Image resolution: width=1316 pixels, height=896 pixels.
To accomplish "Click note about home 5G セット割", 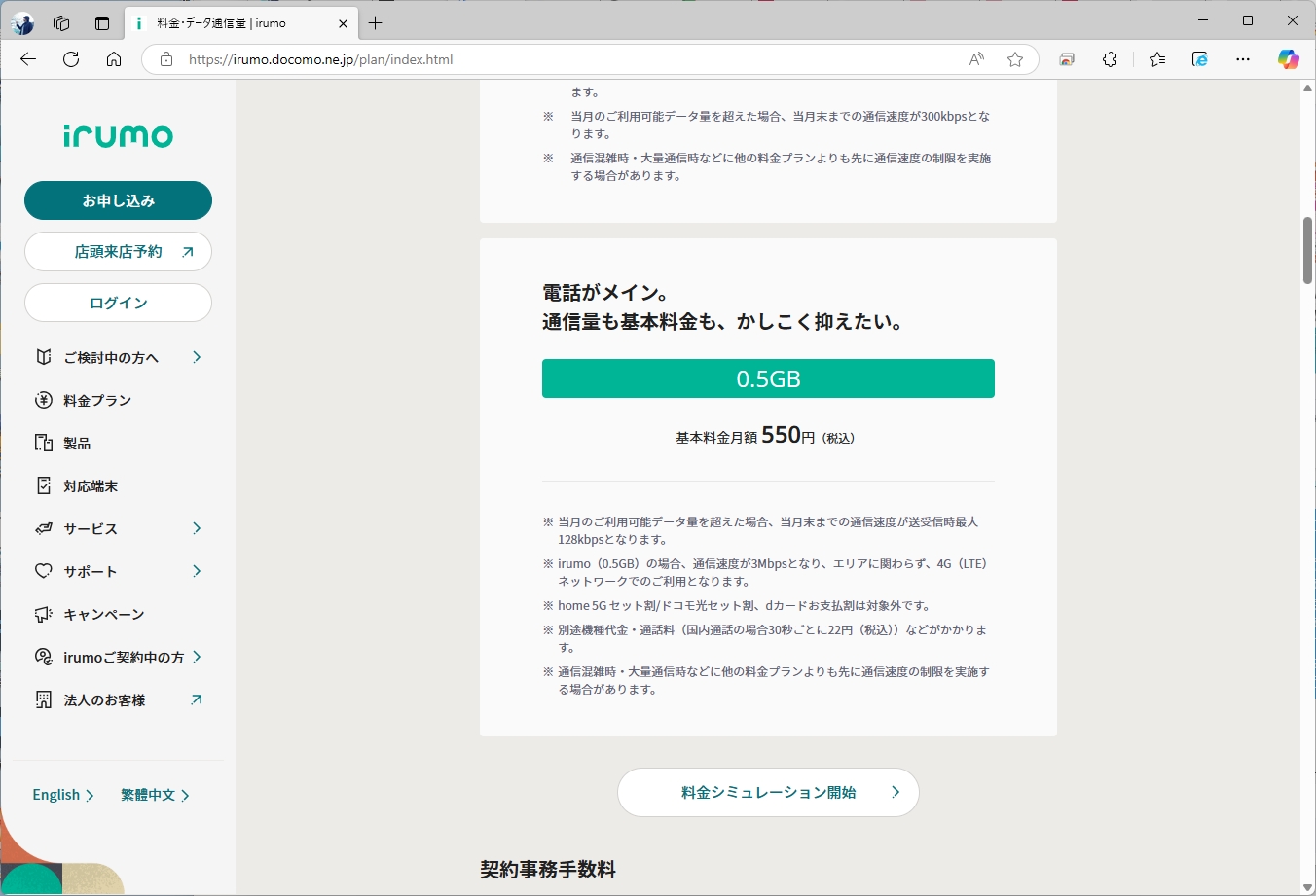I will (745, 605).
